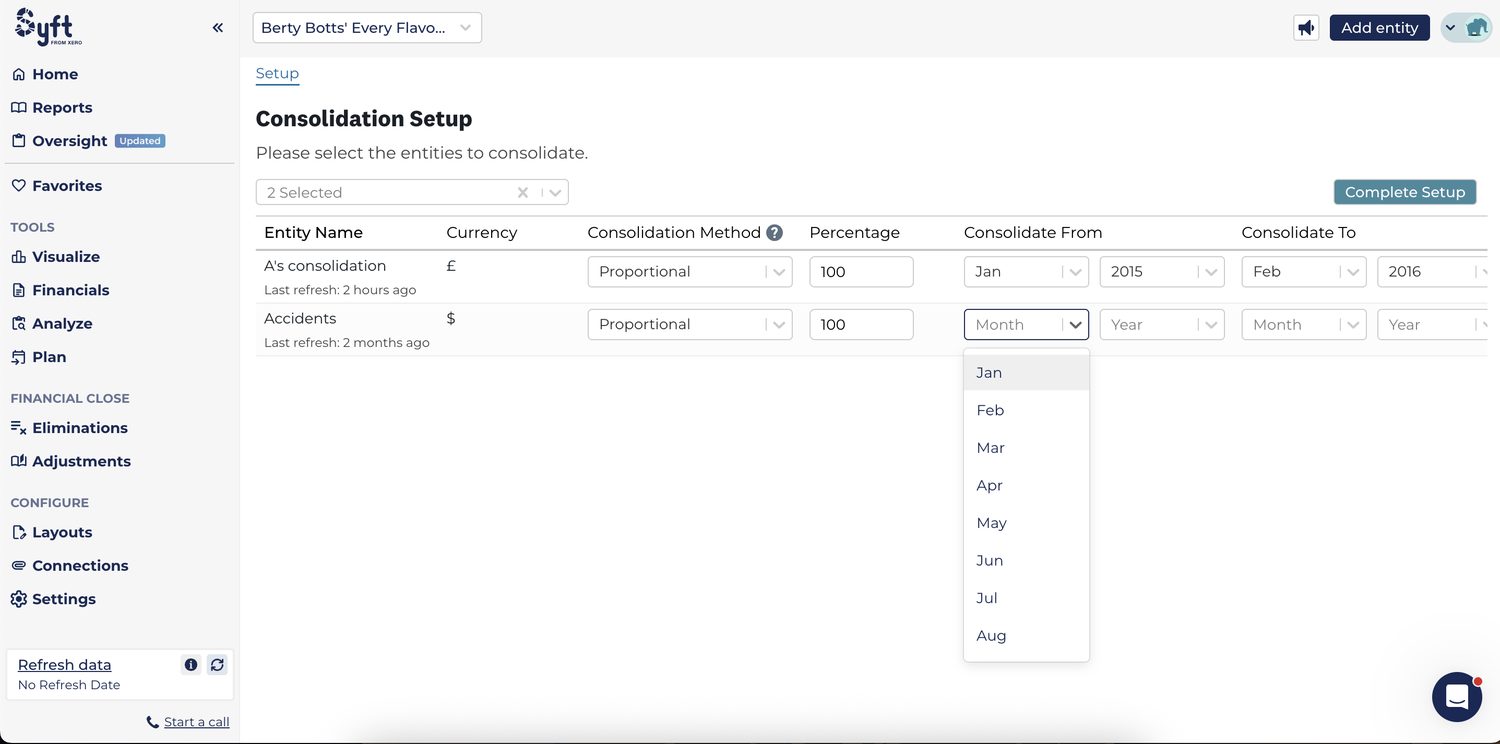Screen dimensions: 1500x744
Task: Select Mar in the month list
Action: pos(1026,448)
